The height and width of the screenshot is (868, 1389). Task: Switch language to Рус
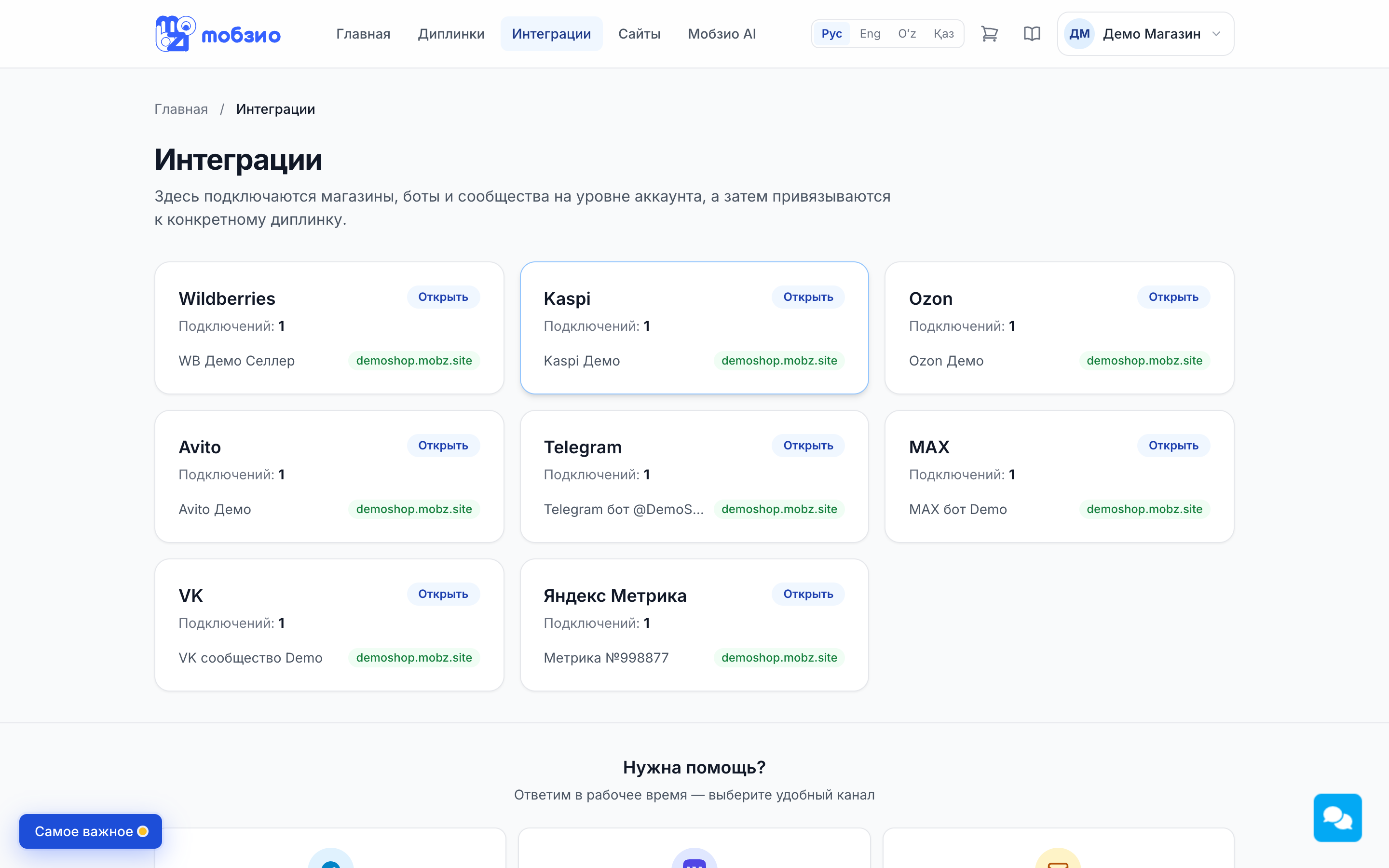[831, 34]
